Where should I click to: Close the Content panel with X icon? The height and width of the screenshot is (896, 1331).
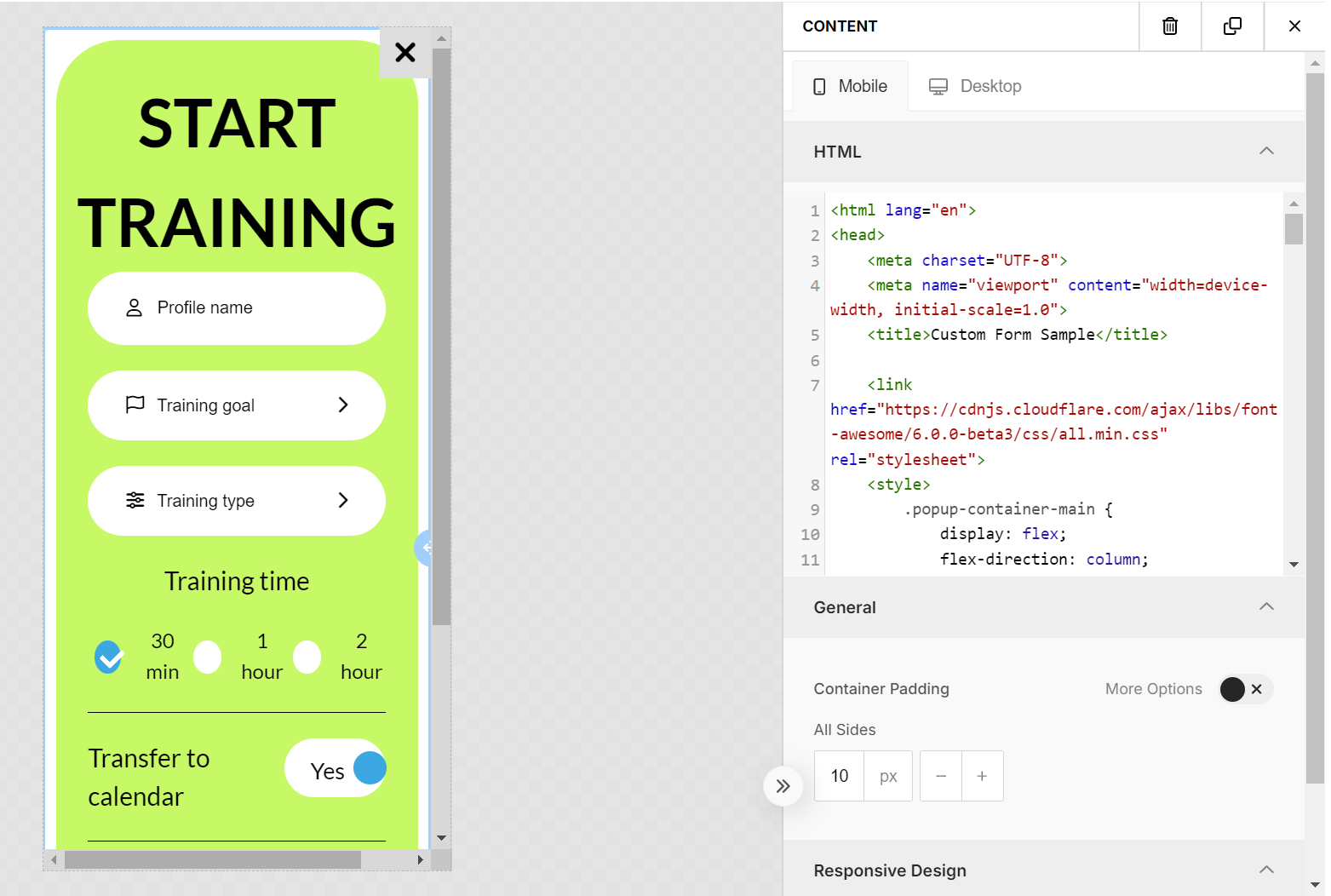pos(1294,26)
